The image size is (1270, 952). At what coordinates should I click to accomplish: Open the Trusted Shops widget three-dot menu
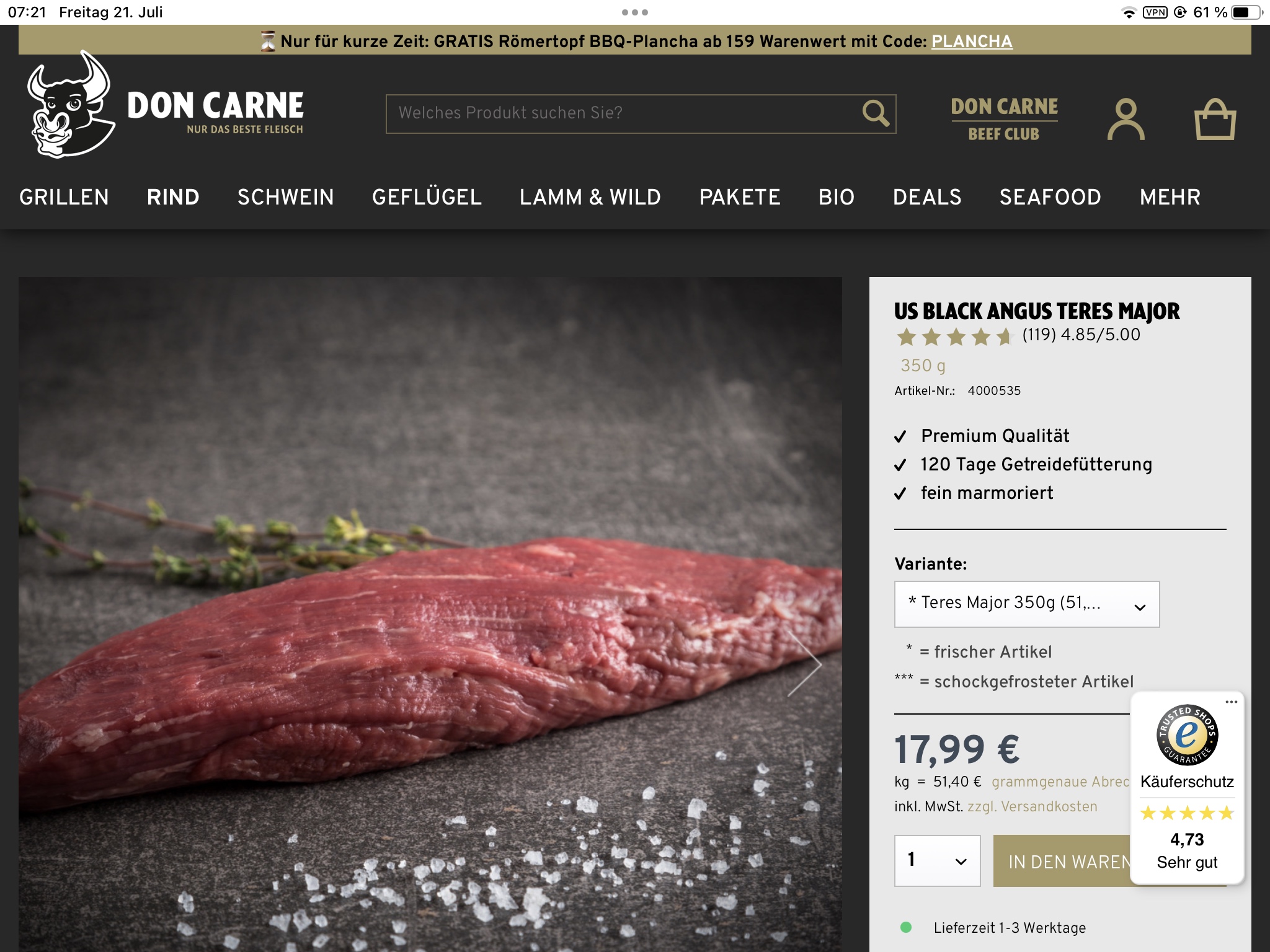click(x=1231, y=702)
